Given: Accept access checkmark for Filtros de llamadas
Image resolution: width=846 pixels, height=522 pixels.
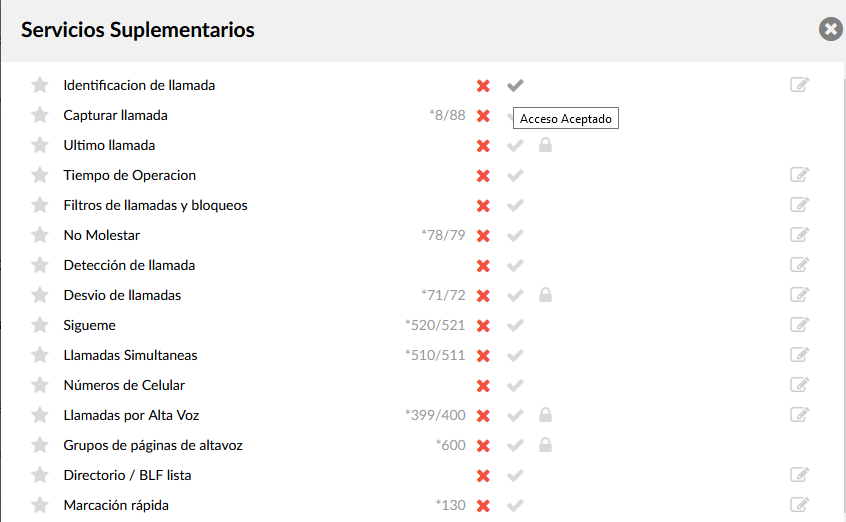Looking at the screenshot, I should tap(515, 205).
